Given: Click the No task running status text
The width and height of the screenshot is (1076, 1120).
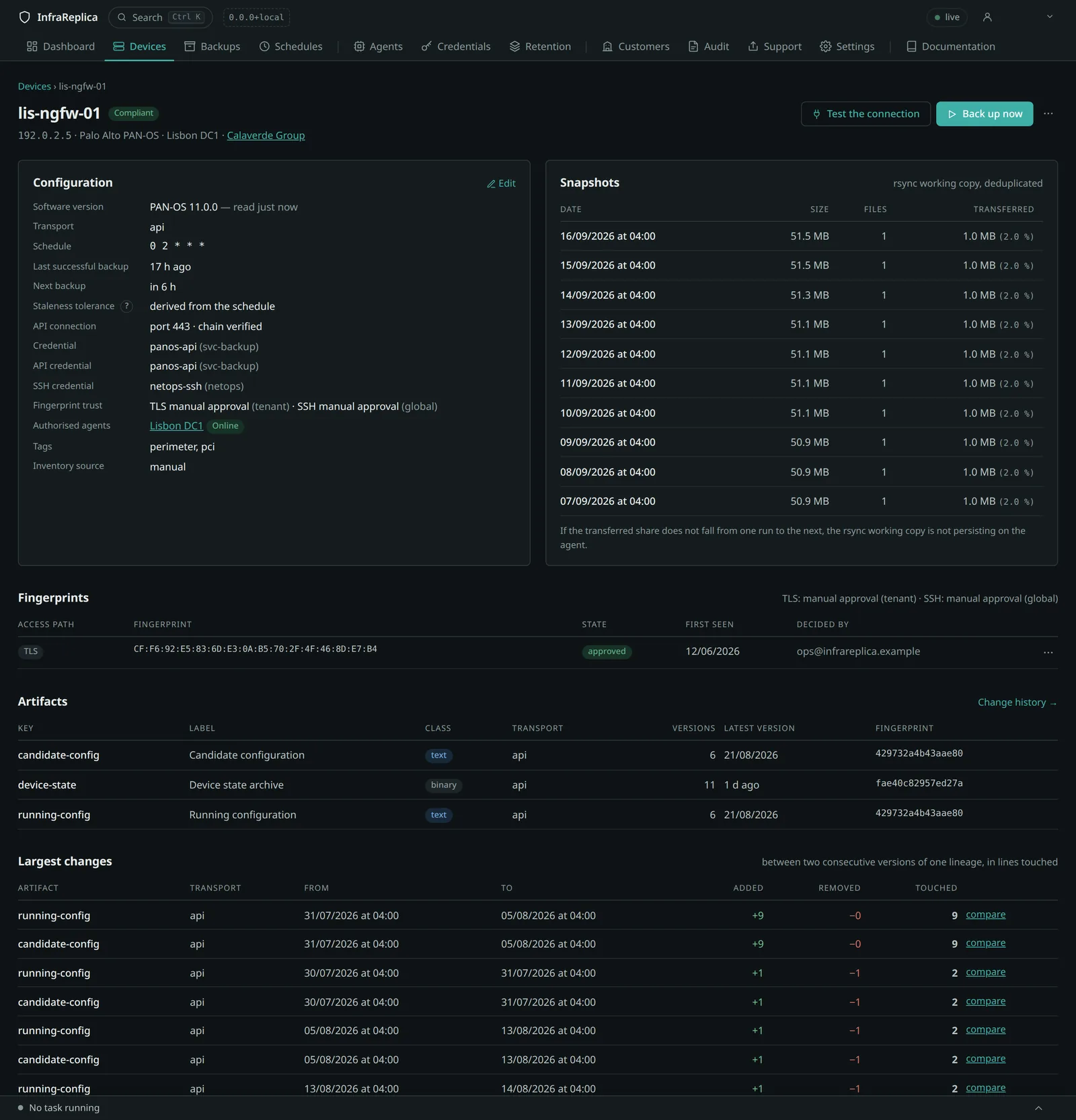Looking at the screenshot, I should pyautogui.click(x=65, y=1108).
